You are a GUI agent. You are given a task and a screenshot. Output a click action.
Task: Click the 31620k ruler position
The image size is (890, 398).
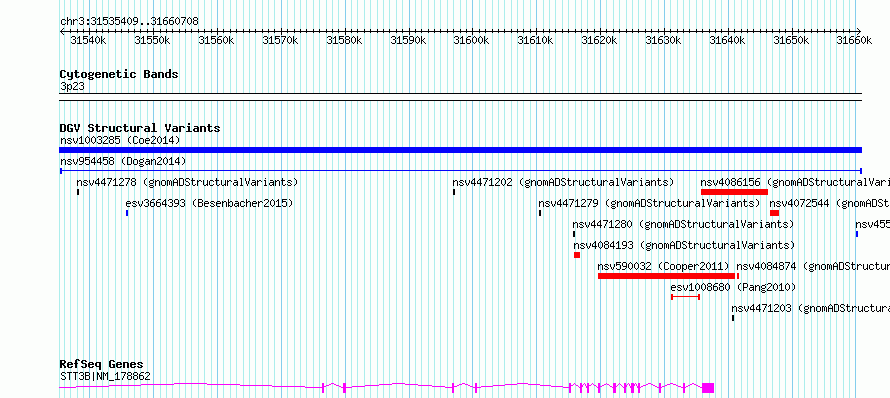600,40
